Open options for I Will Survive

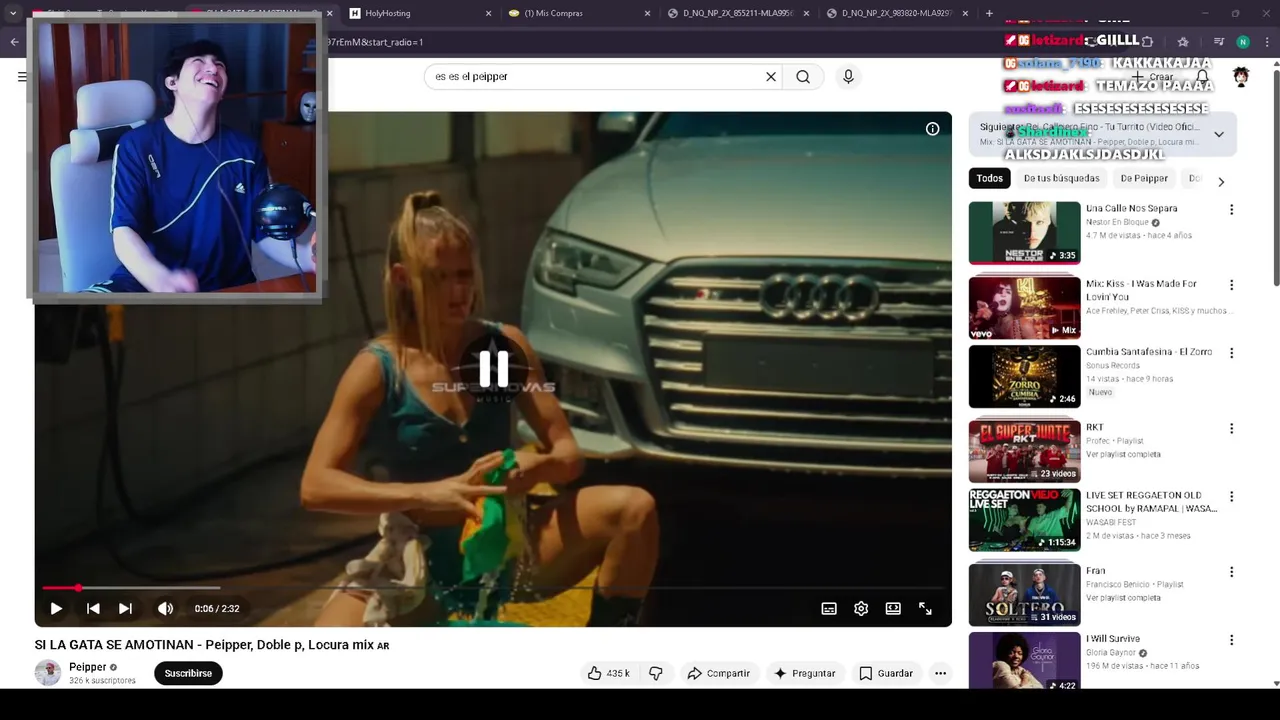click(1231, 640)
